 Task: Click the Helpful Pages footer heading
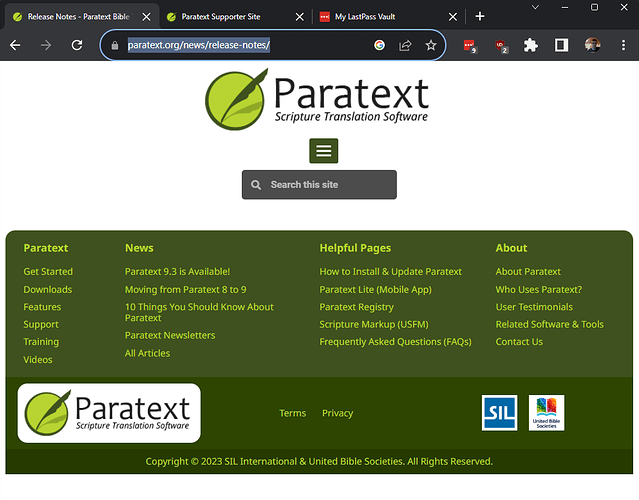[355, 248]
